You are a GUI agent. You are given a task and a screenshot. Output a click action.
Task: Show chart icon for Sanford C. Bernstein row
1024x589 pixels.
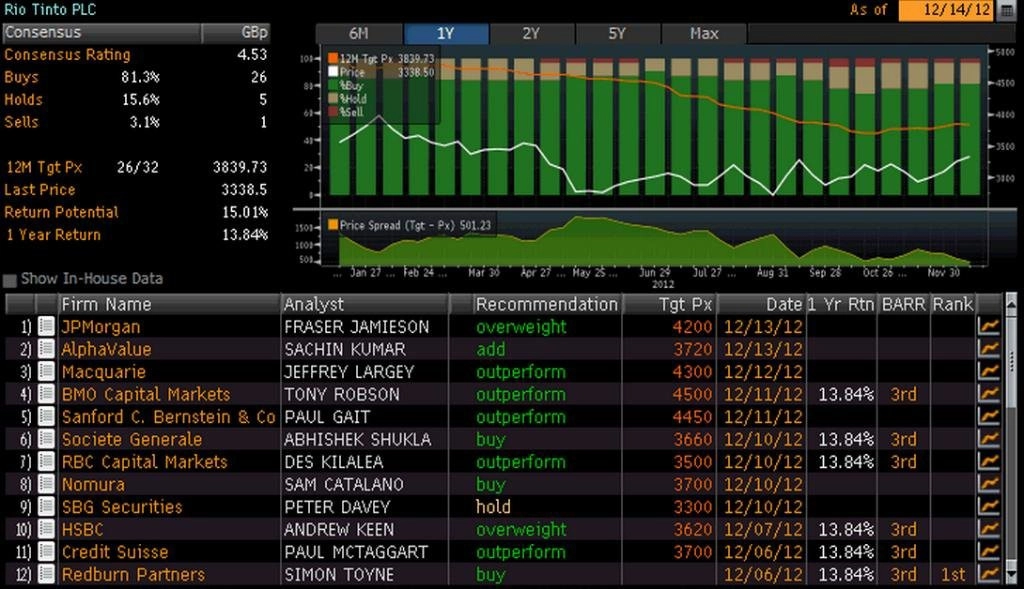pyautogui.click(x=989, y=416)
